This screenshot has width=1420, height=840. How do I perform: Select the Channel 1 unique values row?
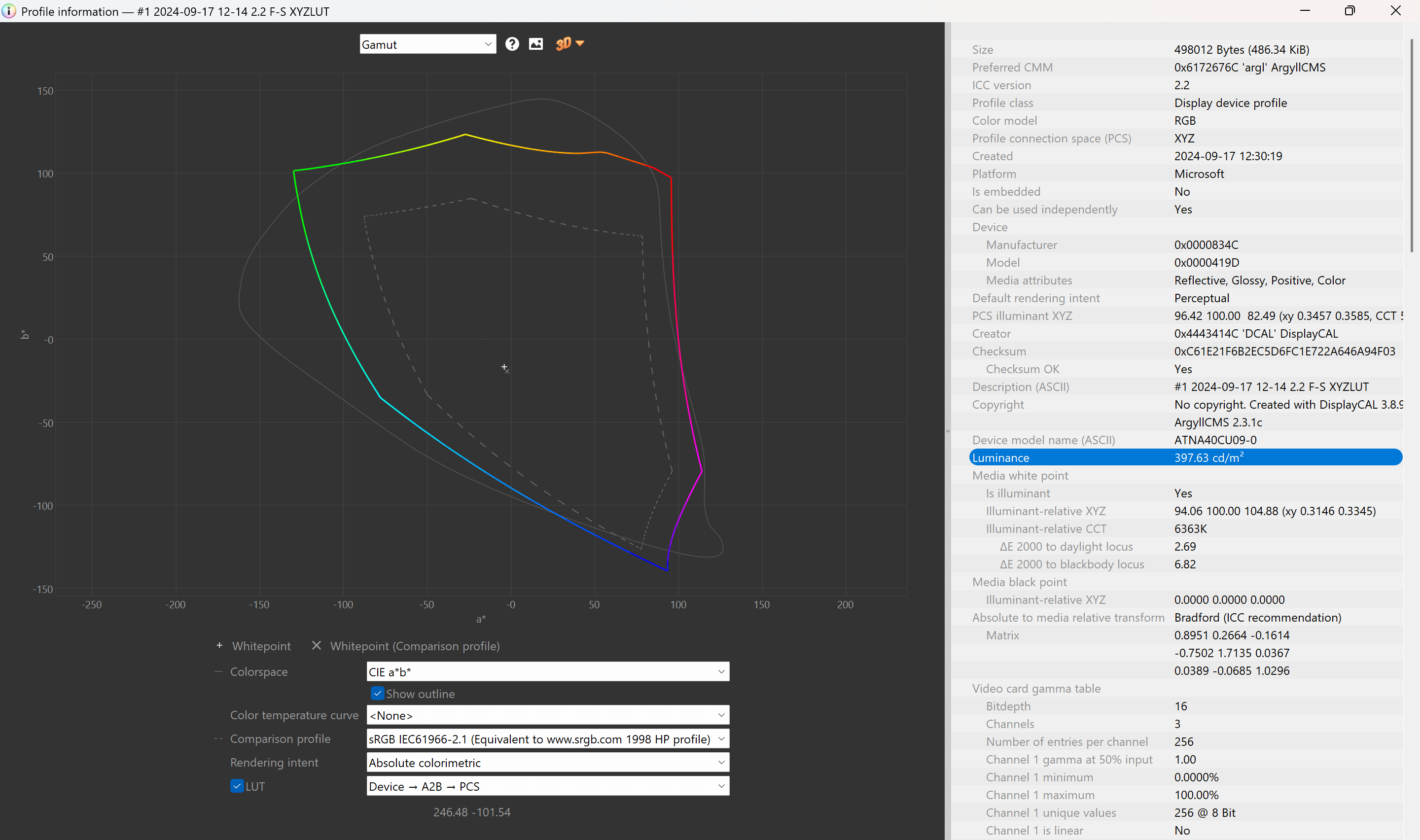click(1186, 812)
